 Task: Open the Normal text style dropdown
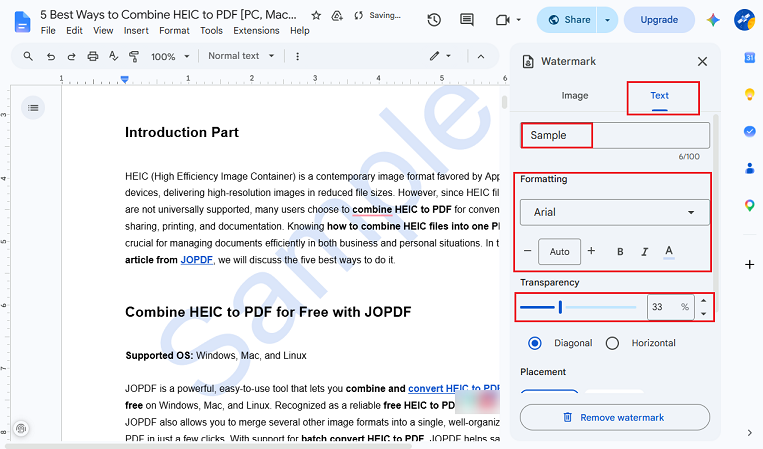241,56
